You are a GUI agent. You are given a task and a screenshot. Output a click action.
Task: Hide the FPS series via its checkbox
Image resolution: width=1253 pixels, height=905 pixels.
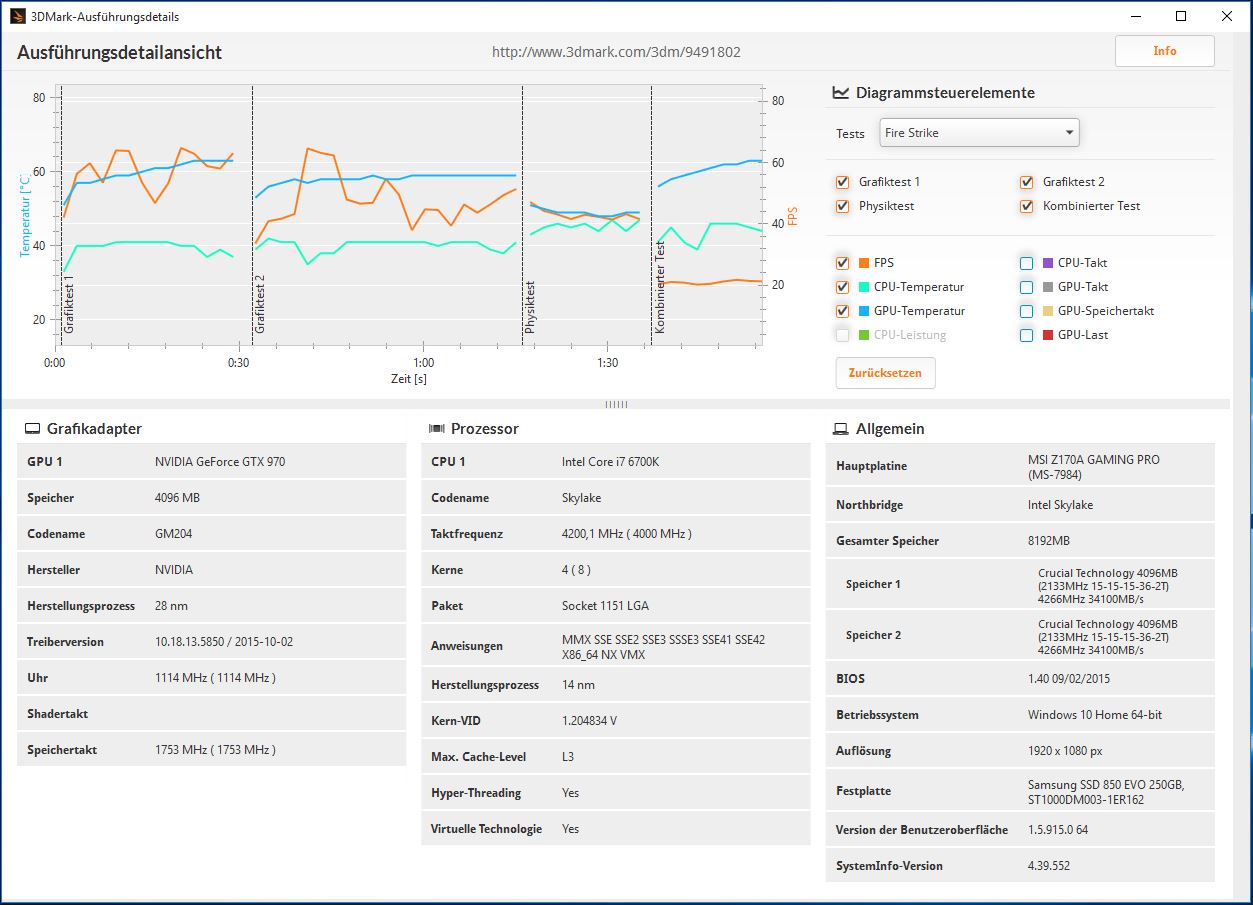coord(842,263)
